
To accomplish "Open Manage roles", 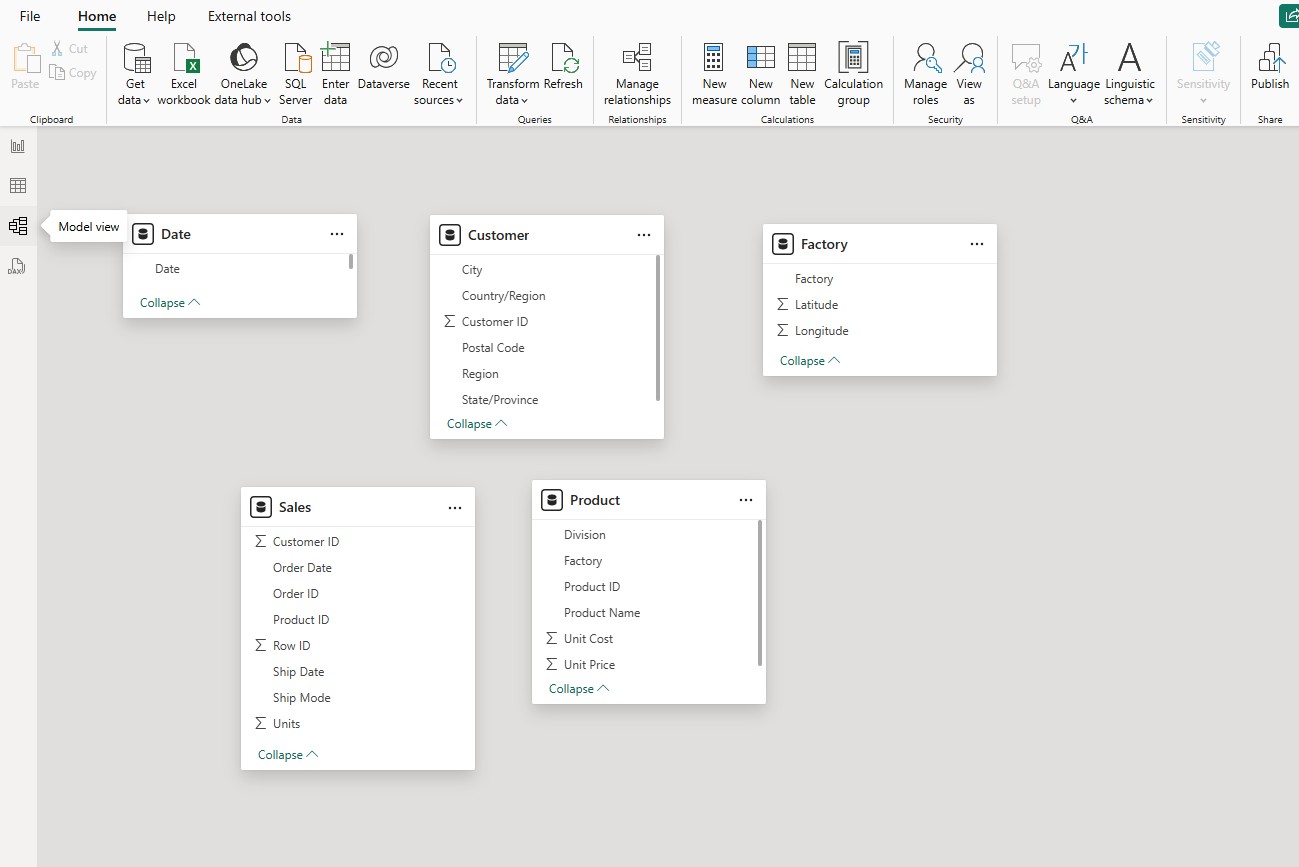I will [x=926, y=74].
